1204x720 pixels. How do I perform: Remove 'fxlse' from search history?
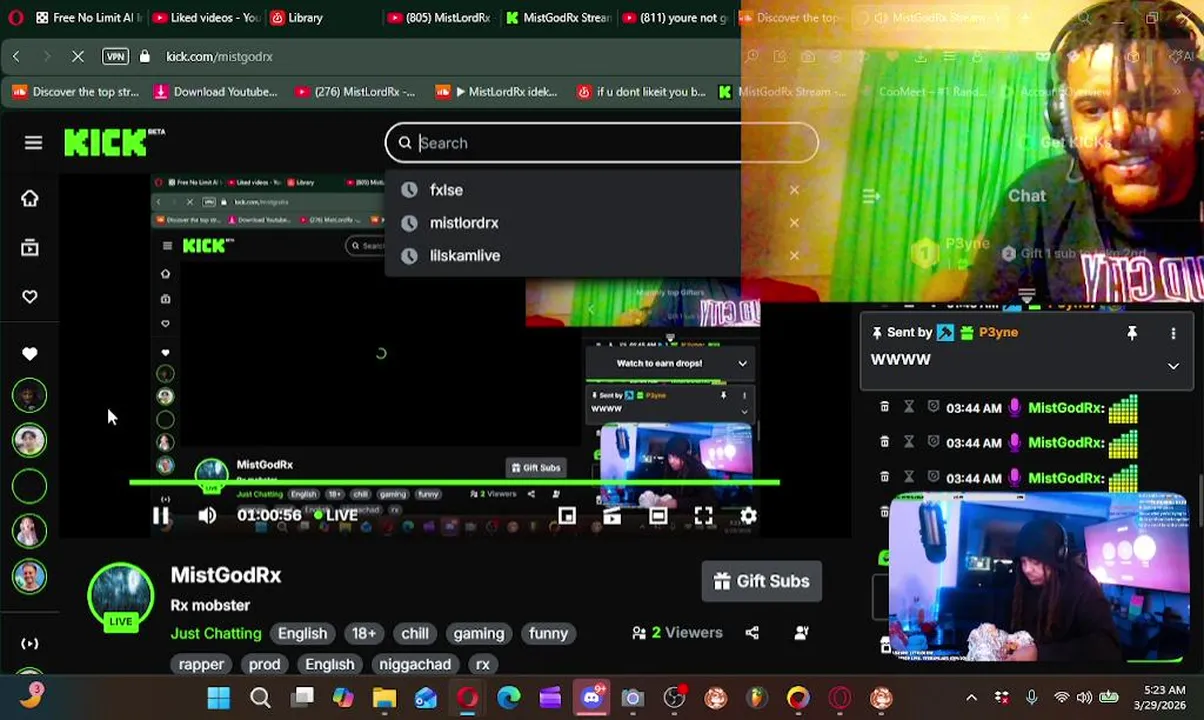point(794,190)
